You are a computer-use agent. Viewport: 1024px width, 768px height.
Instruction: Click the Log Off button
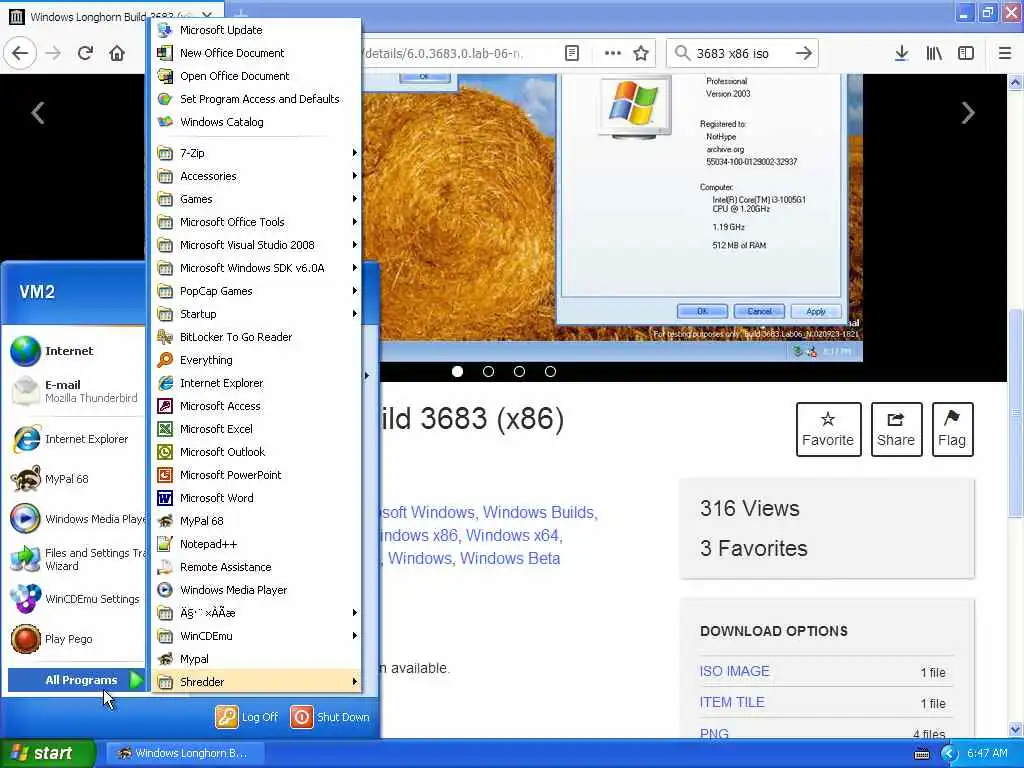click(x=247, y=717)
